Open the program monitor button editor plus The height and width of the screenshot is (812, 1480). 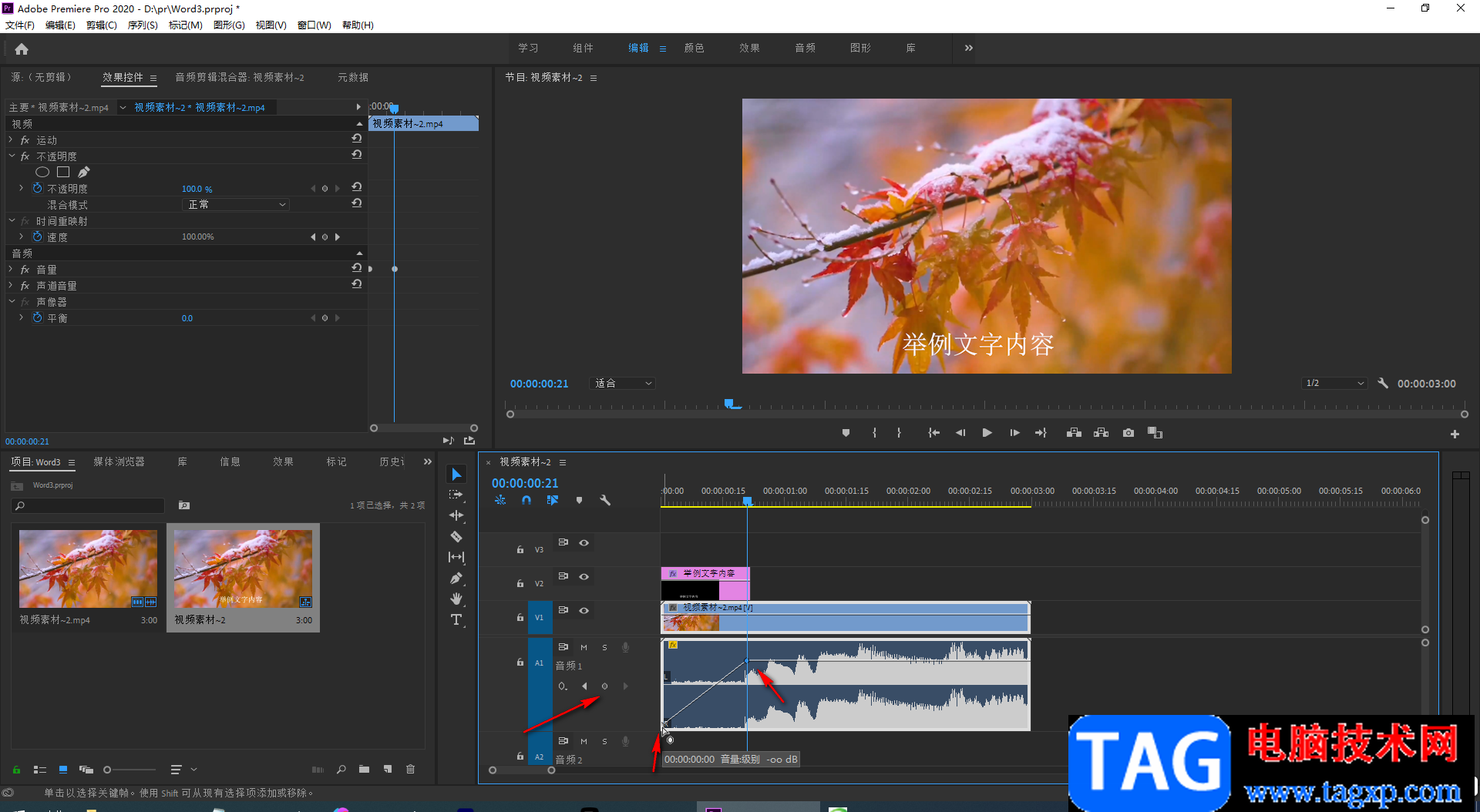1455,435
